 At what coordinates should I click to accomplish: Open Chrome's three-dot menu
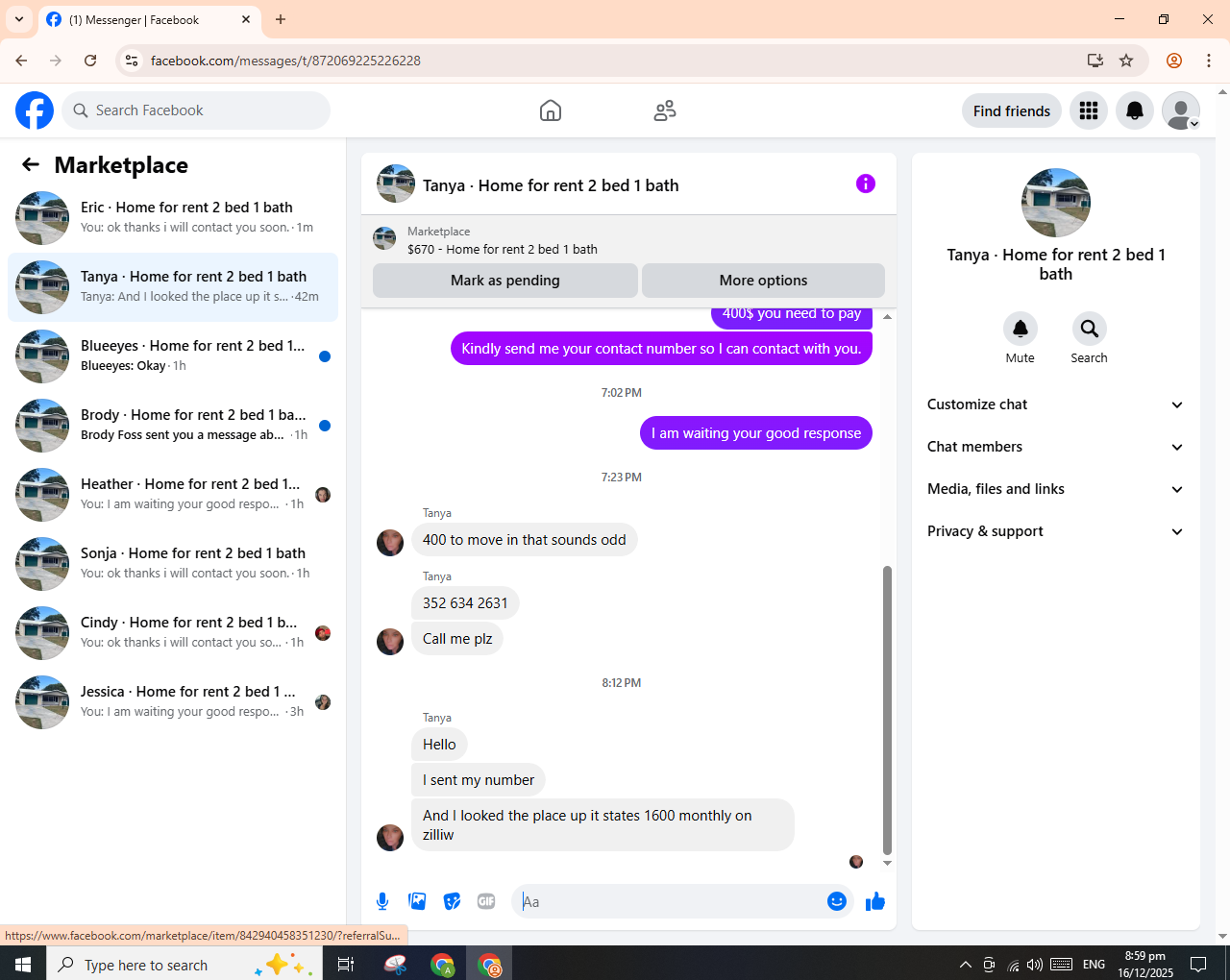coord(1209,61)
